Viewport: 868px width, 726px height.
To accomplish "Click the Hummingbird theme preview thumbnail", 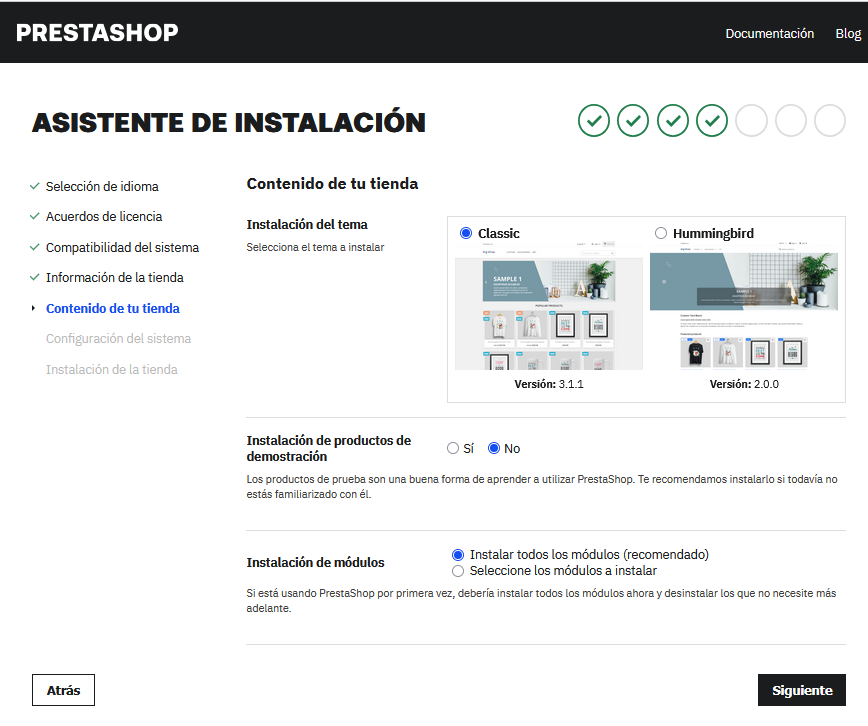I will click(743, 306).
